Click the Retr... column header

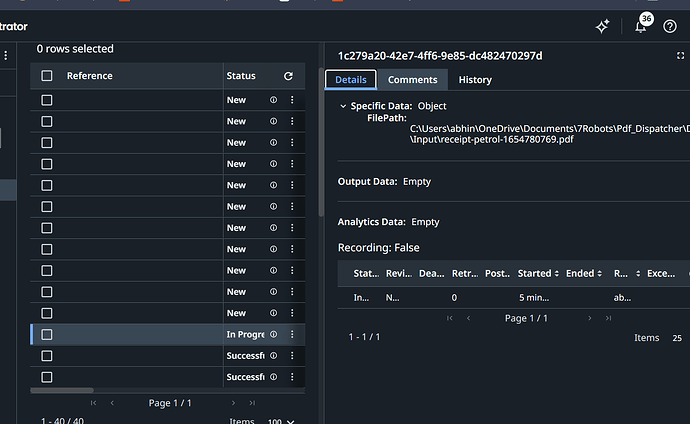pyautogui.click(x=465, y=274)
